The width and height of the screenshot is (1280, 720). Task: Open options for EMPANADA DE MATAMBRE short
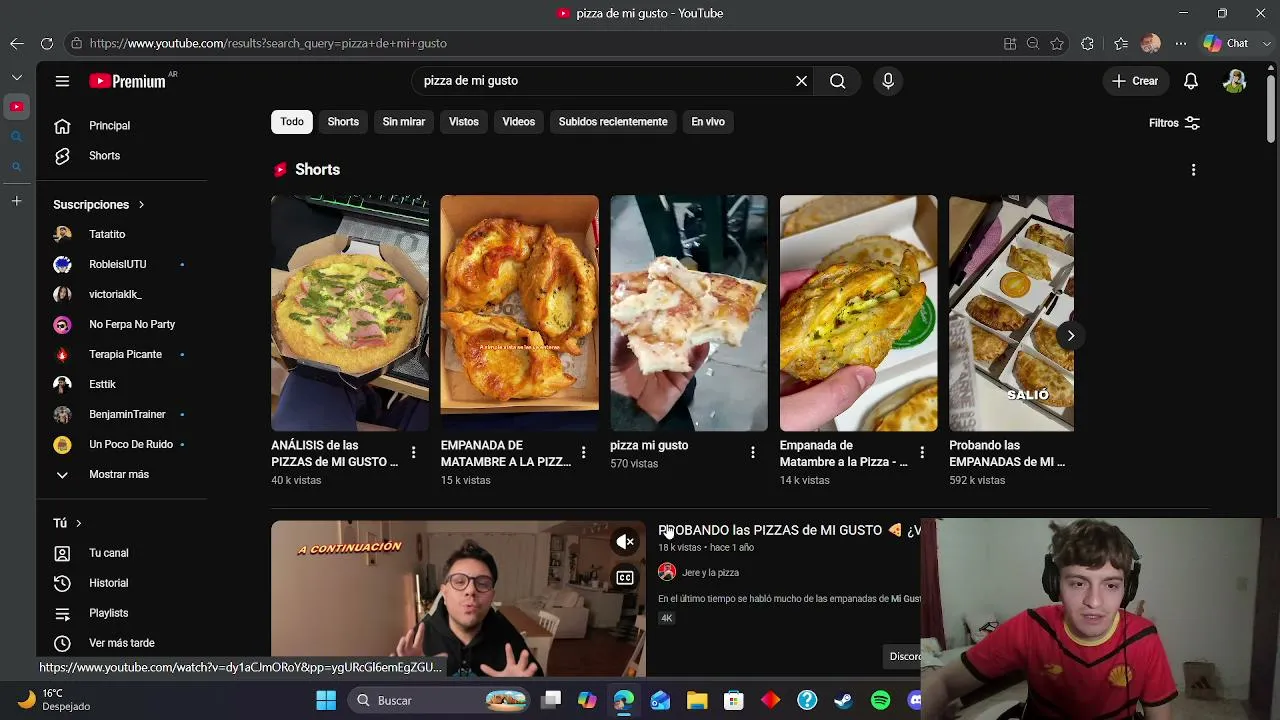[583, 453]
